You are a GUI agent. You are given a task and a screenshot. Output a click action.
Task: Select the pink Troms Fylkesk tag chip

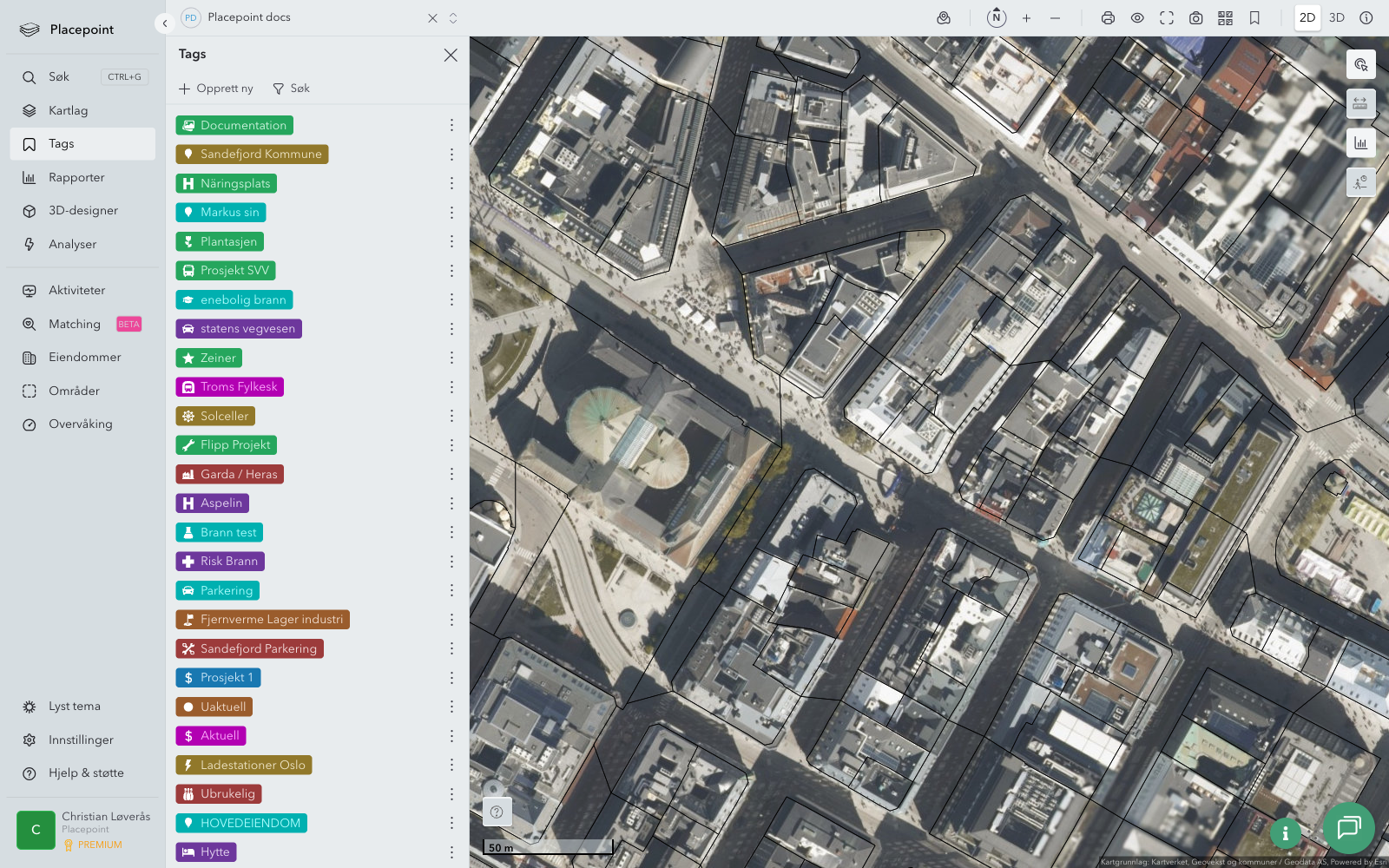230,387
